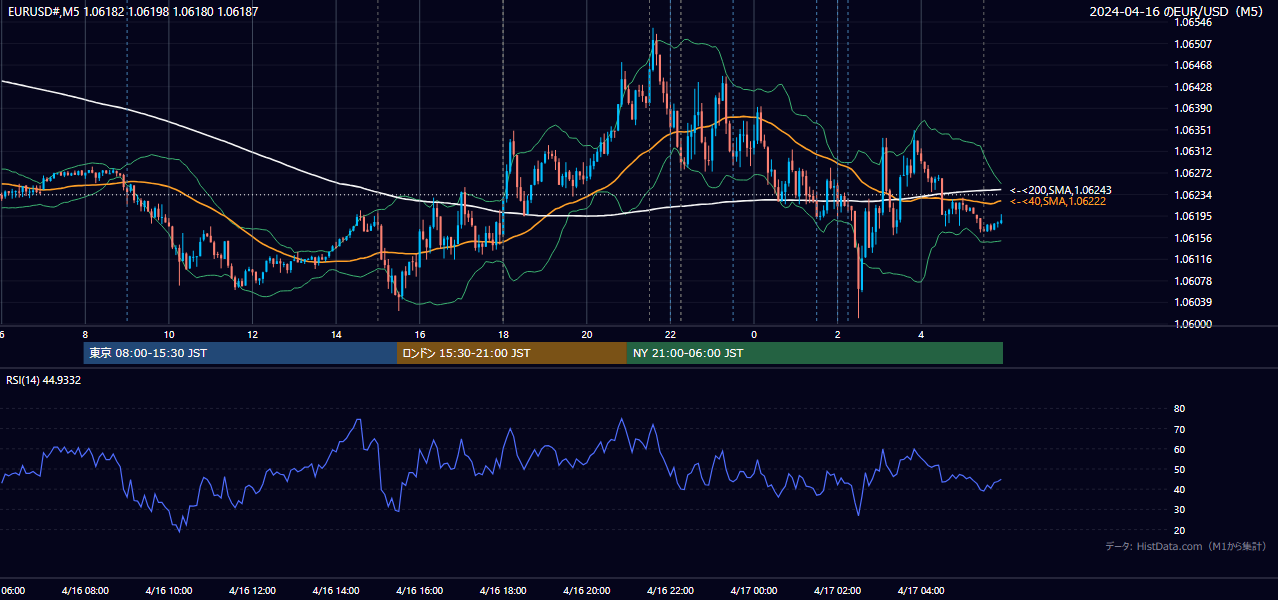Click RSI axis level 30
The height and width of the screenshot is (600, 1278).
[1179, 510]
